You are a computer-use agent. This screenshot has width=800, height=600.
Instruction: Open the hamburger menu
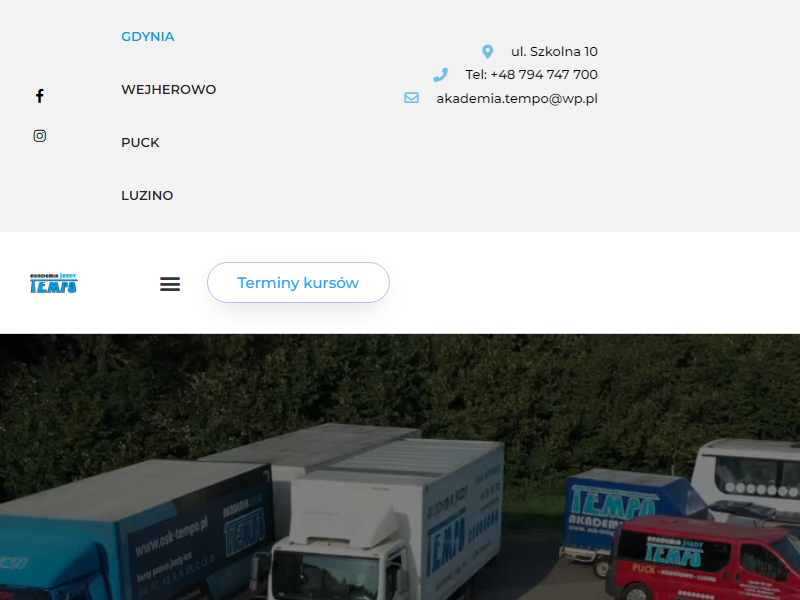click(170, 284)
